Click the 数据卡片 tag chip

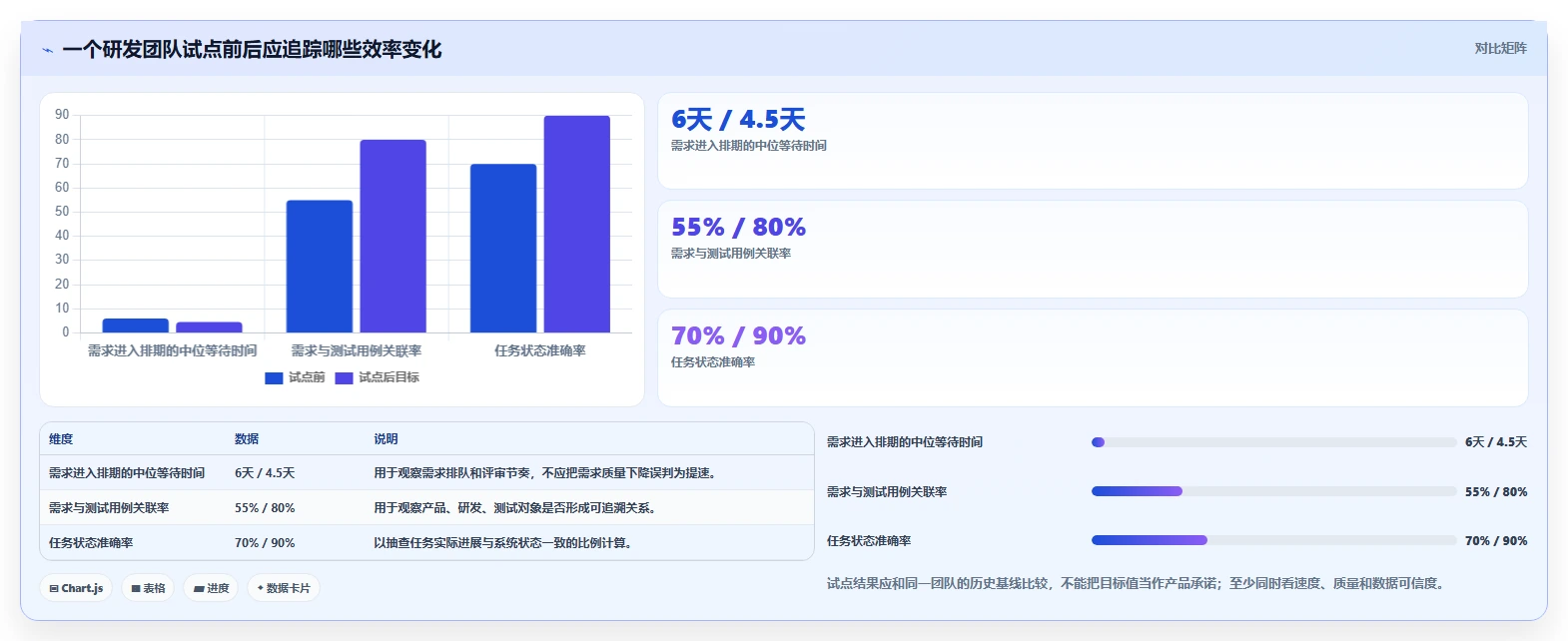(284, 588)
